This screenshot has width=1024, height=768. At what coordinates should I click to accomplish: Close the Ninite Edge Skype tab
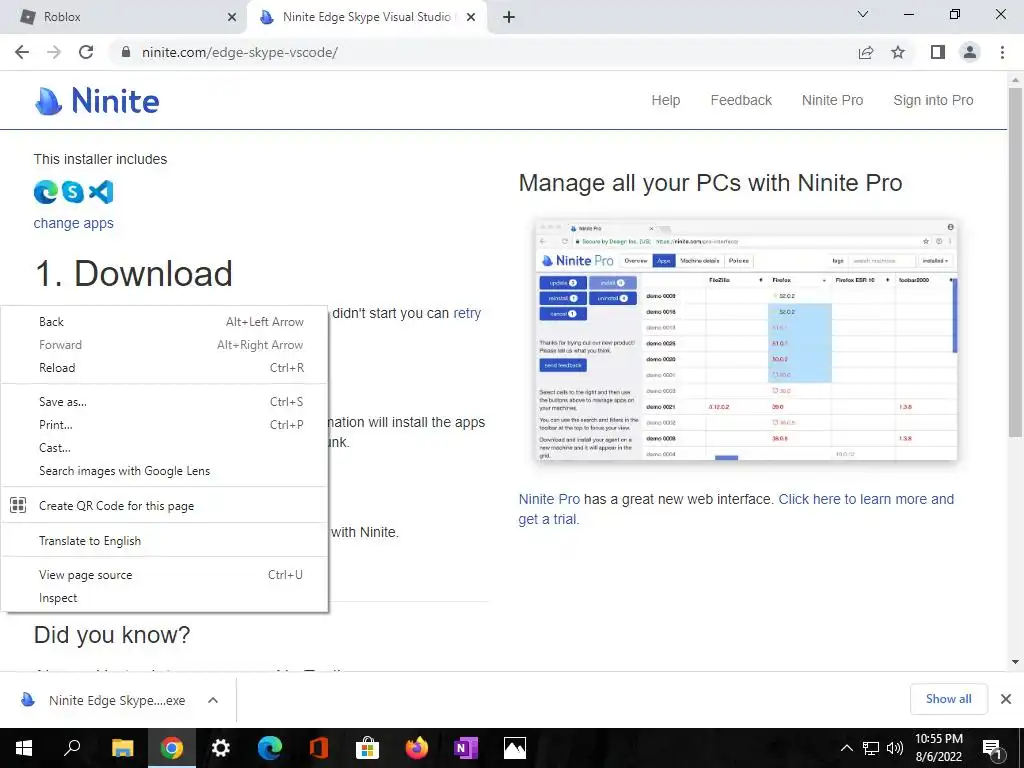pyautogui.click(x=471, y=18)
